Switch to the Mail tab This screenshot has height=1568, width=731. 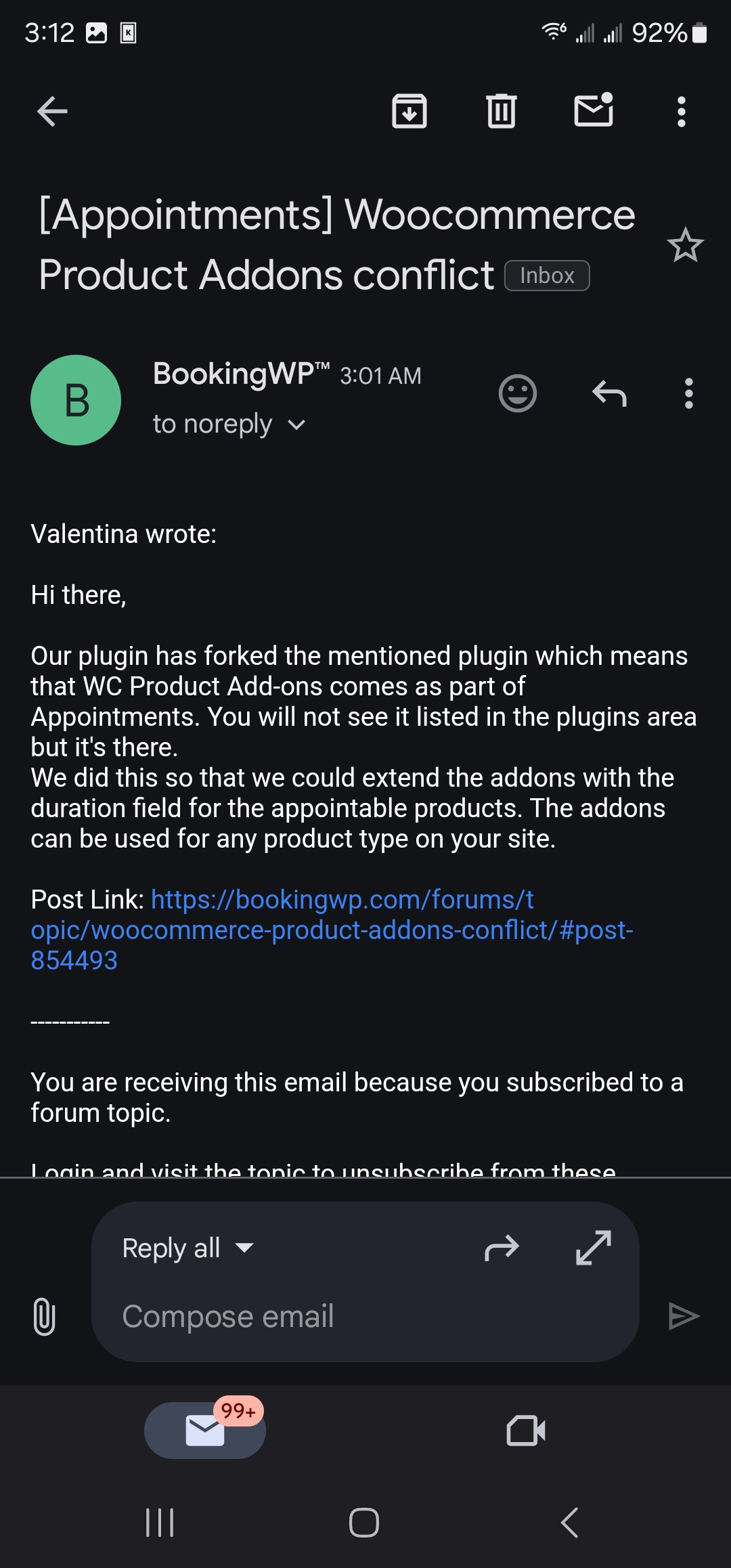(205, 1430)
